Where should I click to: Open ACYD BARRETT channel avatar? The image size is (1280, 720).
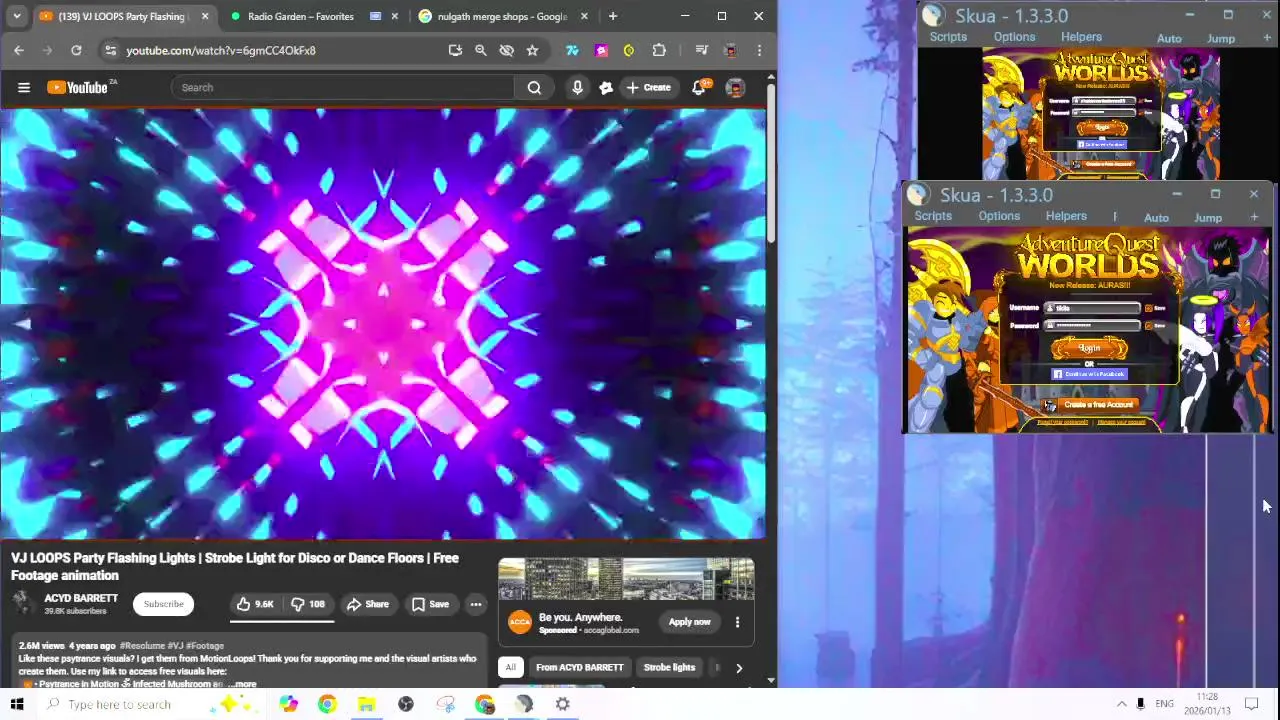pyautogui.click(x=23, y=603)
